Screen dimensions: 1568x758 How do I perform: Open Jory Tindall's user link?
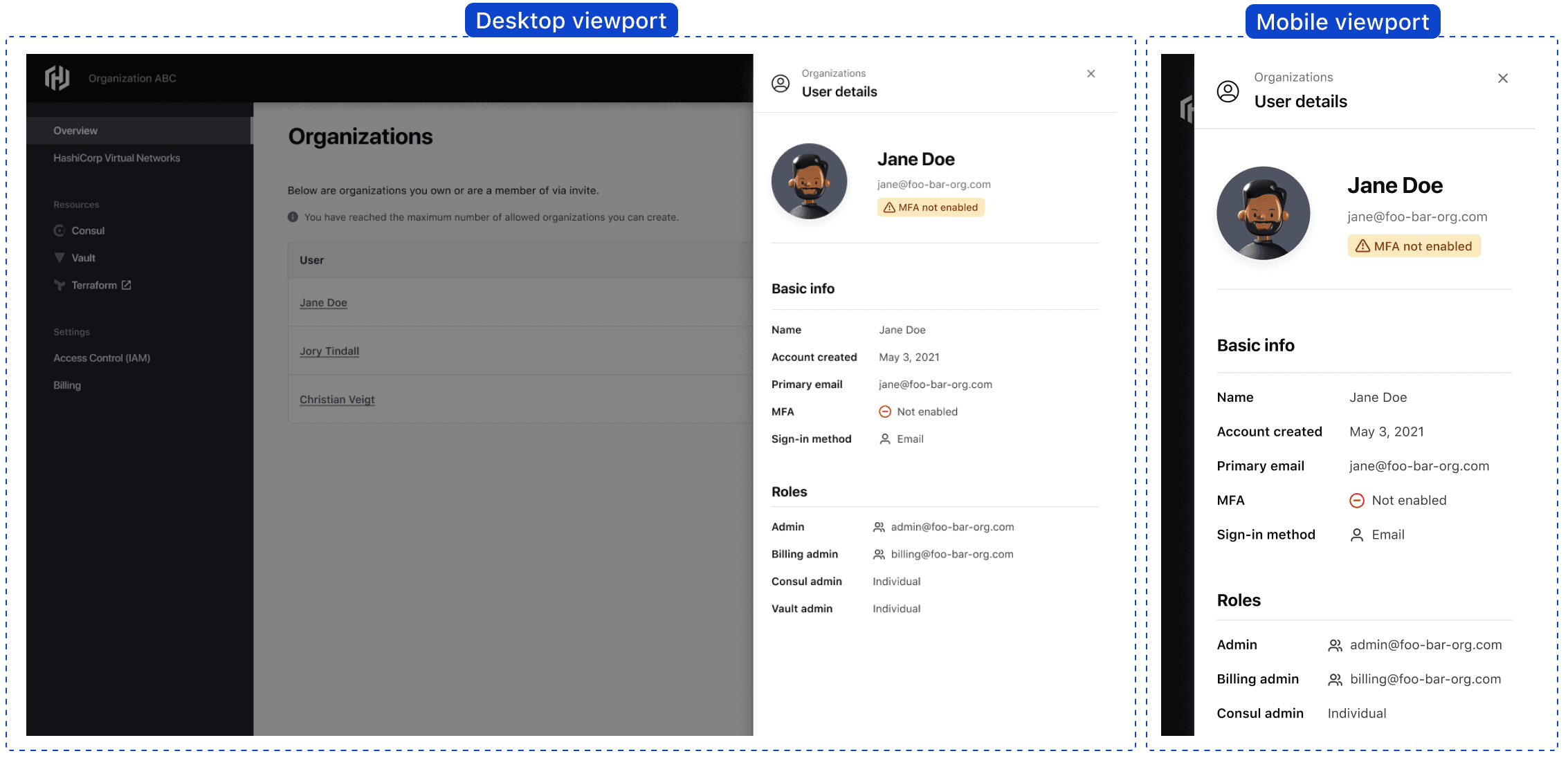tap(329, 351)
